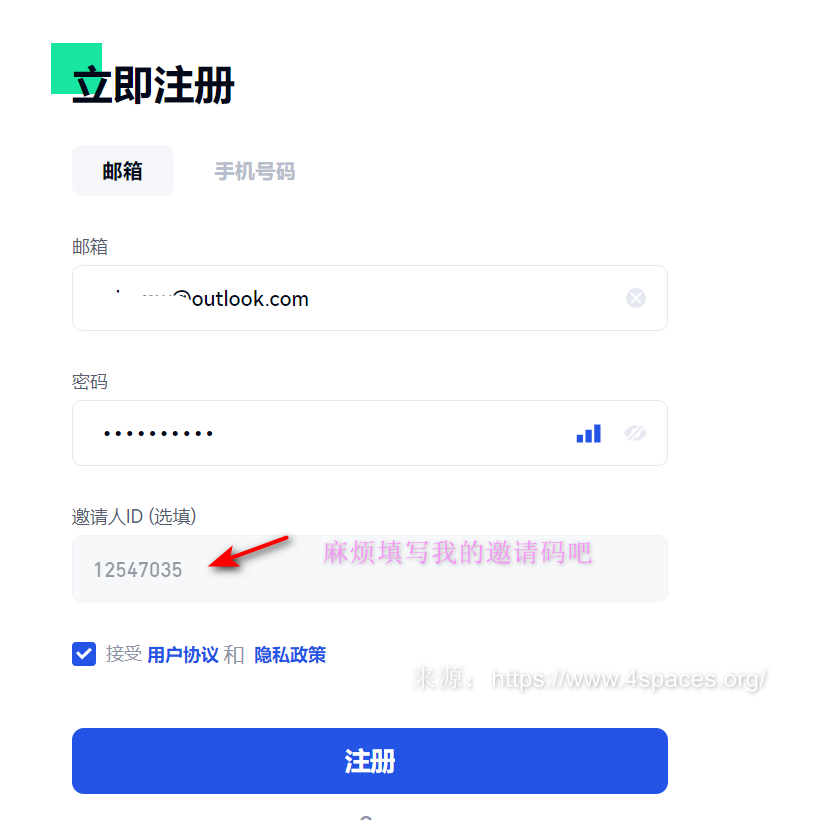Click the 邮箱 label above the email field

coord(90,246)
